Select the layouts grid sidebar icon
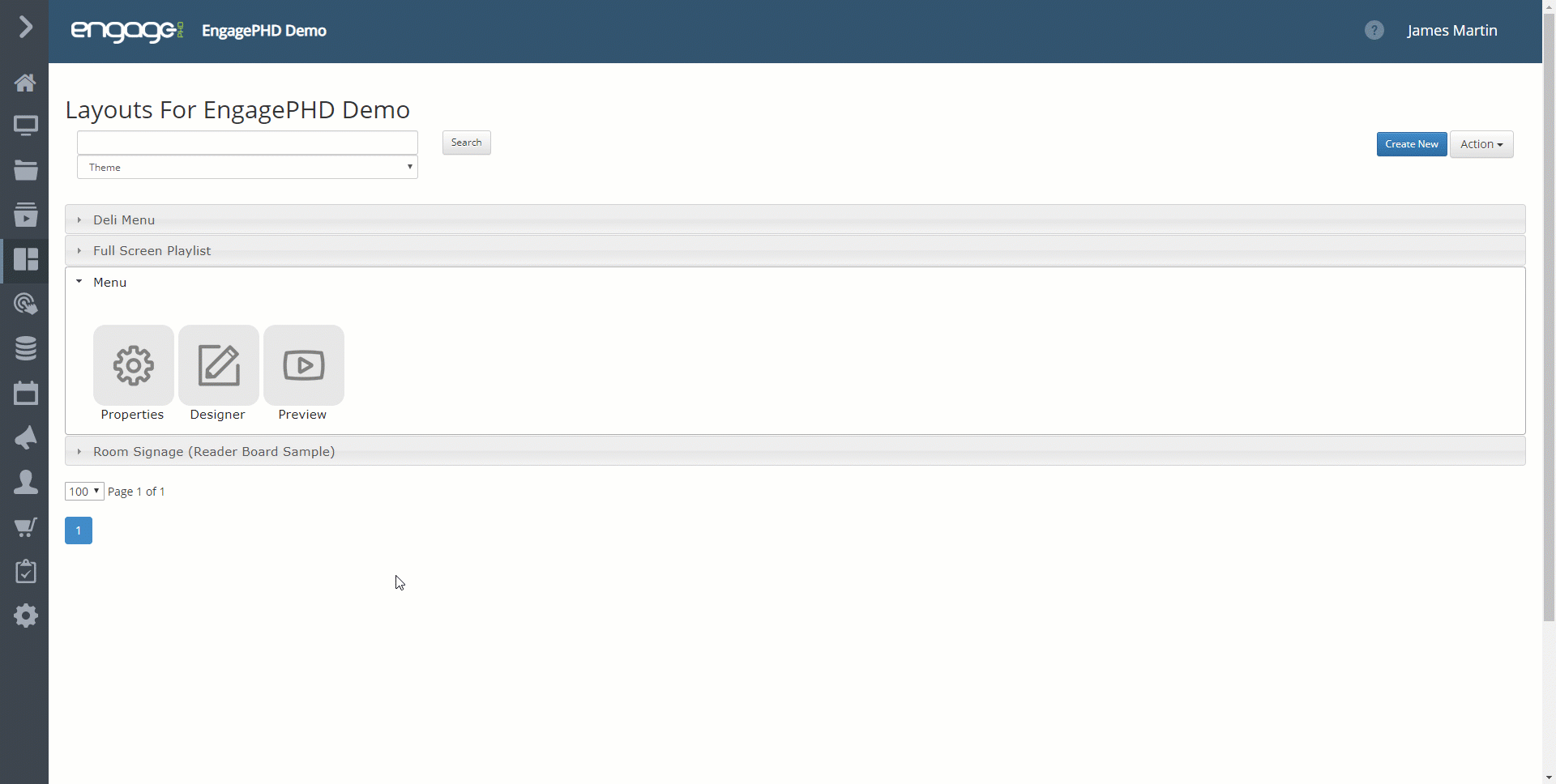 pyautogui.click(x=25, y=259)
